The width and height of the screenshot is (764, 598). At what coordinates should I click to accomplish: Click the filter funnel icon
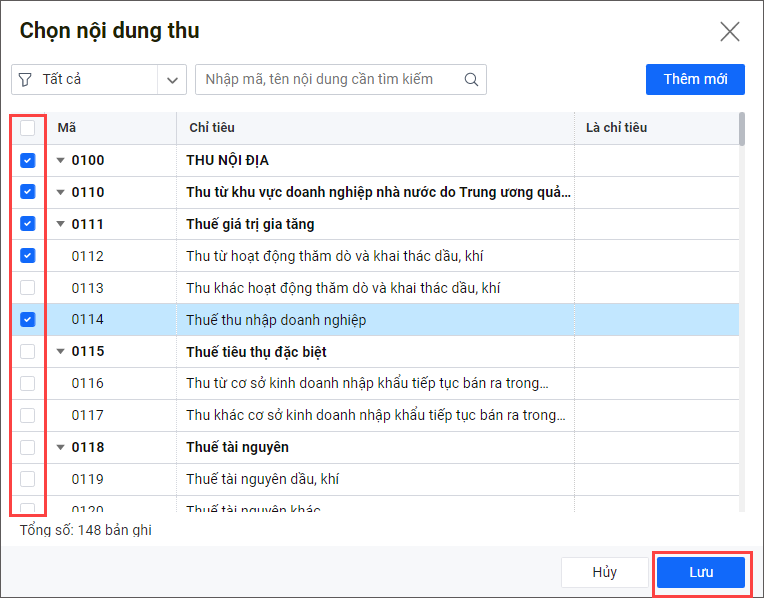(25, 79)
